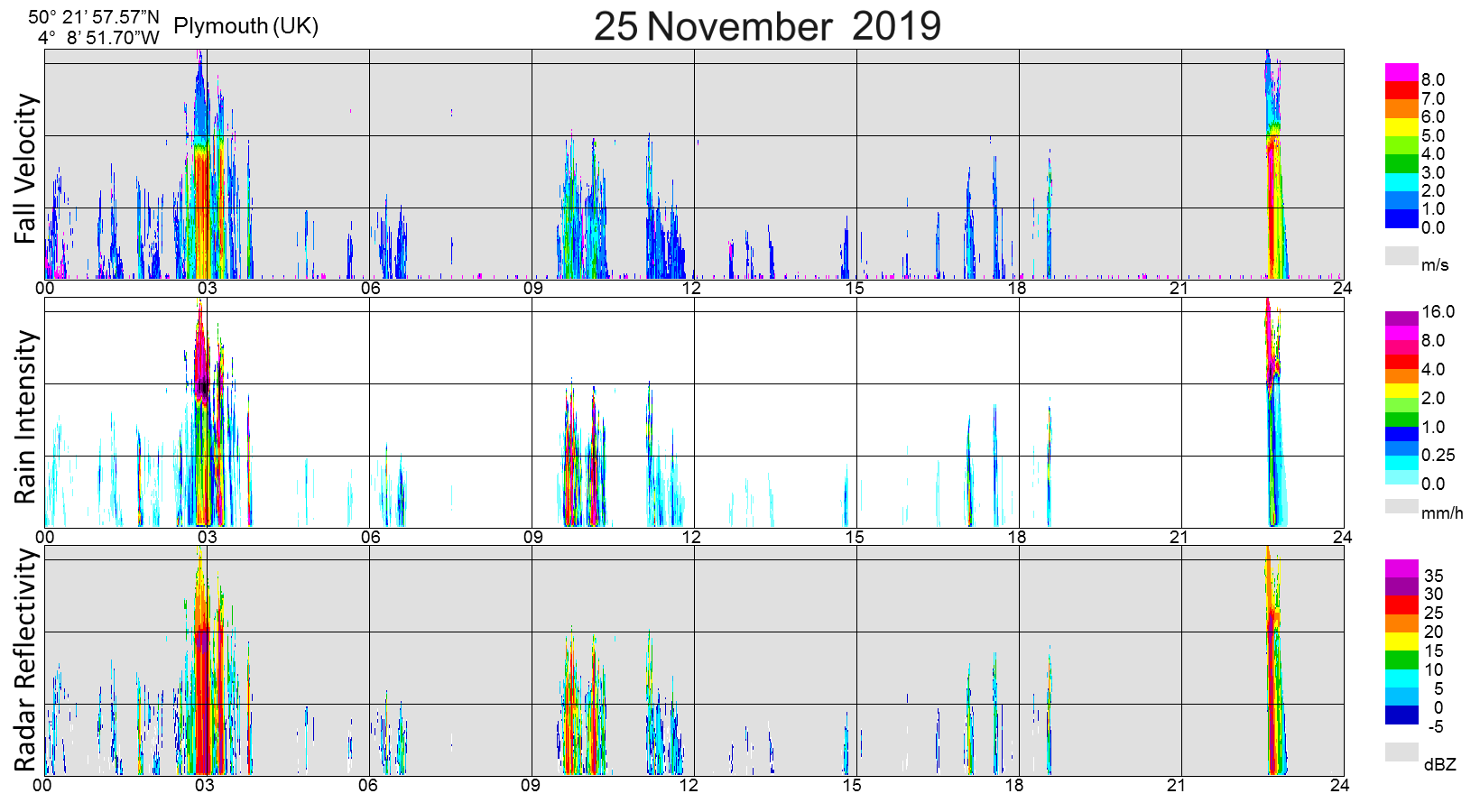
Task: Select the "Plymouth (UK)" location label
Action: (246, 26)
